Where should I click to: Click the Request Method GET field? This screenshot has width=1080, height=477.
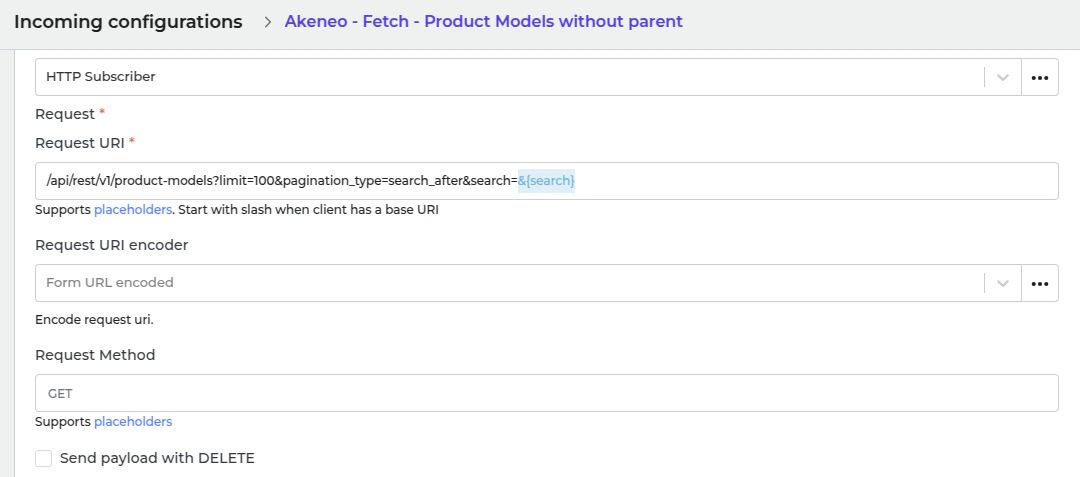click(546, 393)
